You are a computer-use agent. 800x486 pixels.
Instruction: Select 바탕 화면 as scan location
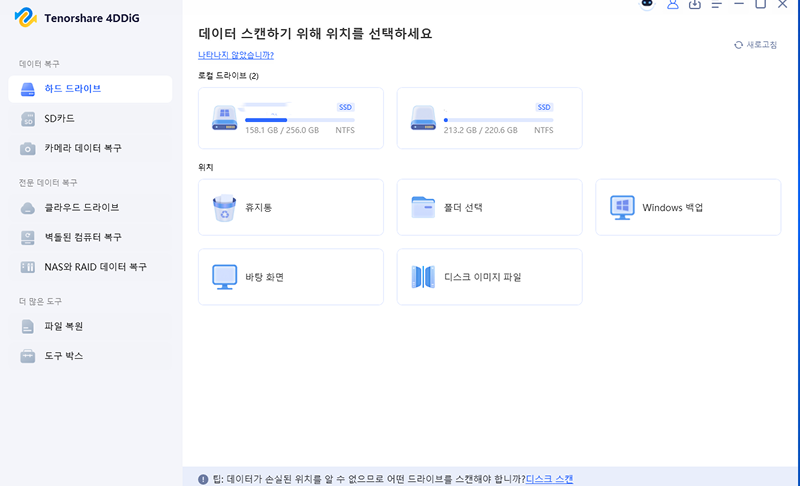pyautogui.click(x=291, y=277)
